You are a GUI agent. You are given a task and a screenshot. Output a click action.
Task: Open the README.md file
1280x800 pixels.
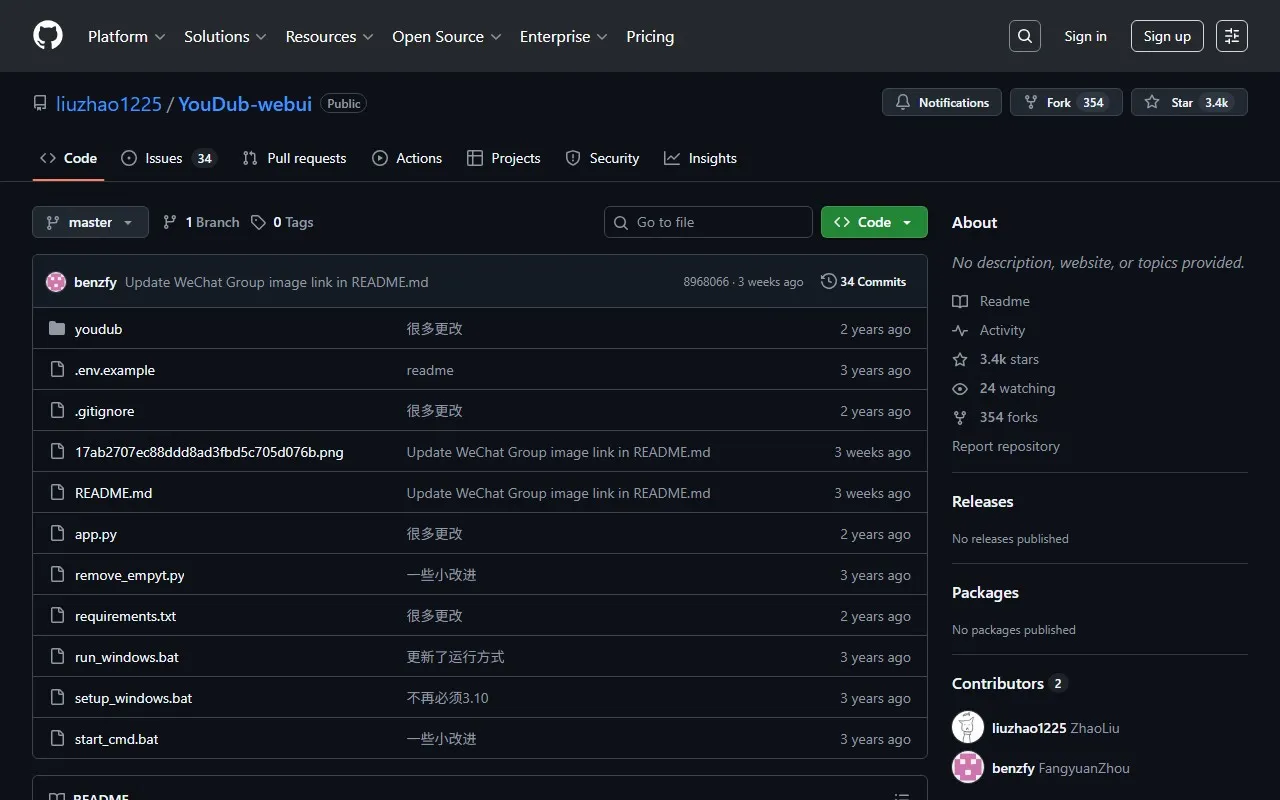coord(113,493)
